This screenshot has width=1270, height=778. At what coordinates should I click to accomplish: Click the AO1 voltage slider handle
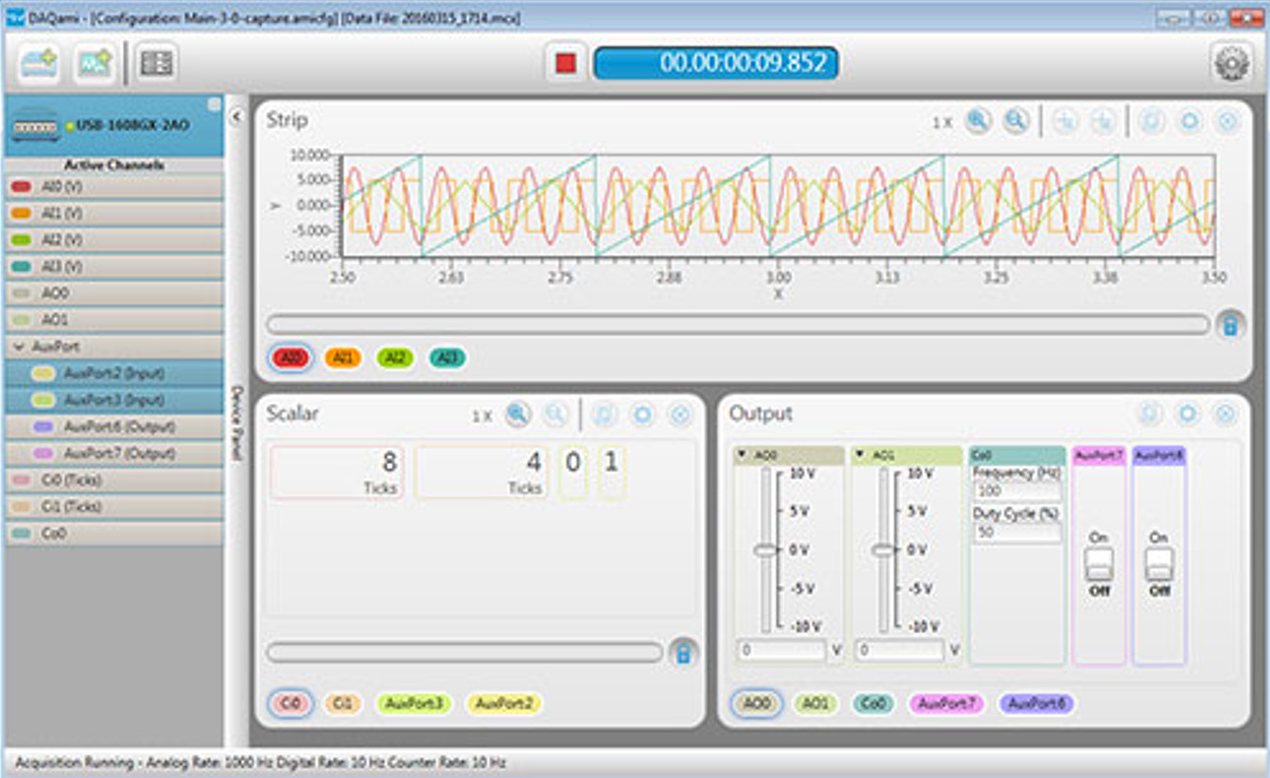coord(883,550)
